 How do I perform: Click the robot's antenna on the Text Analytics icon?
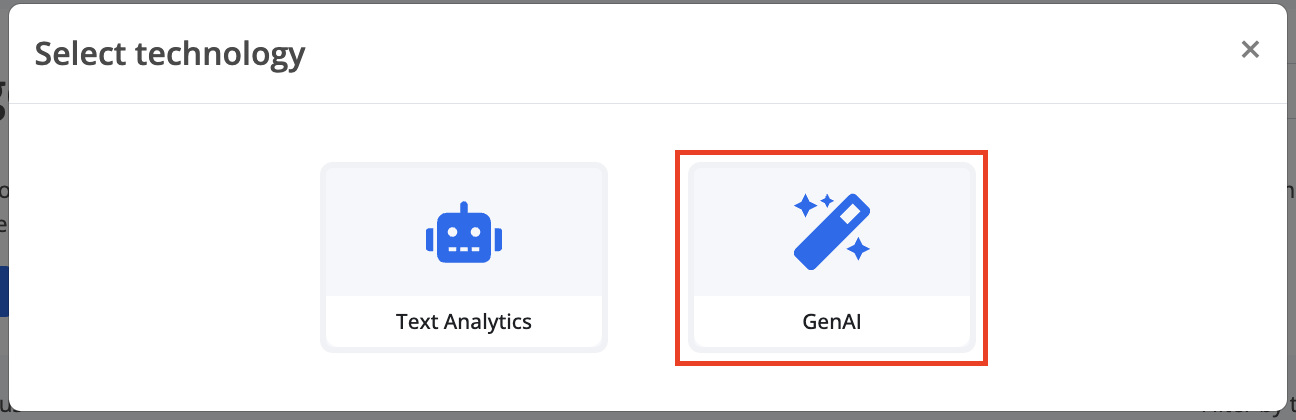(x=464, y=208)
